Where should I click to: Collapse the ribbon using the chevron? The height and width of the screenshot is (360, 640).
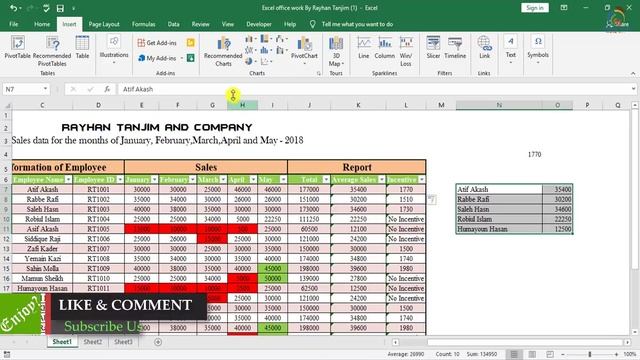coord(633,73)
